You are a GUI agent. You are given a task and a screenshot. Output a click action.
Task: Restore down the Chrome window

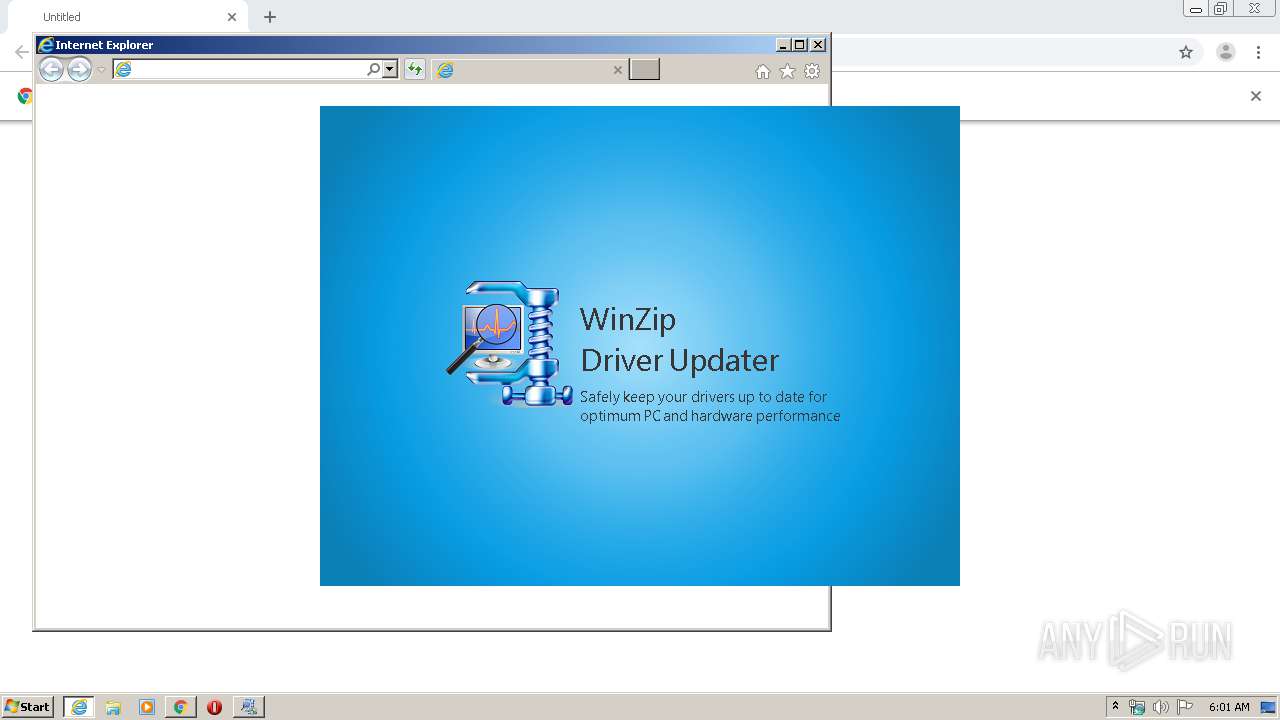click(1221, 9)
